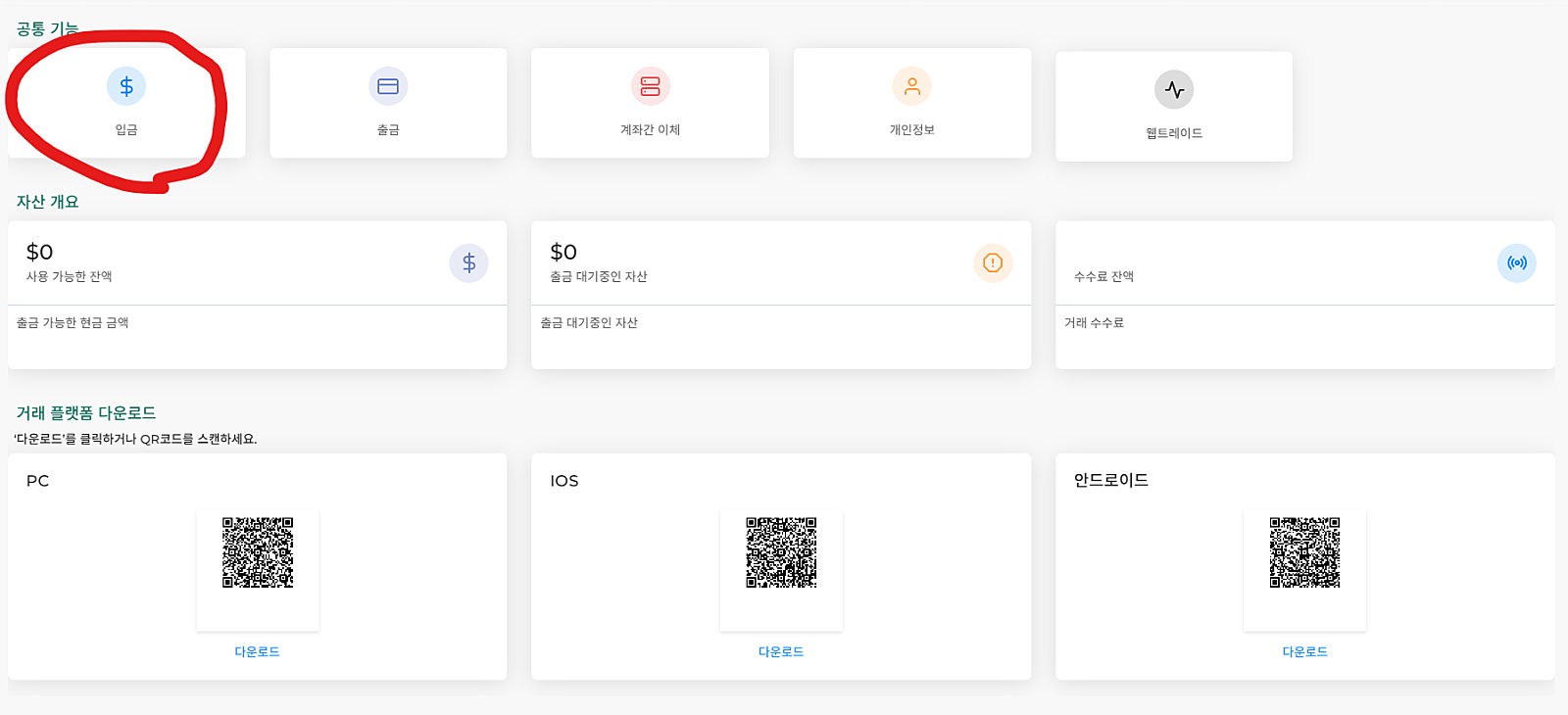Image resolution: width=1568 pixels, height=715 pixels.
Task: Select the 출금 가능한 현금 금액 text
Action: click(73, 322)
